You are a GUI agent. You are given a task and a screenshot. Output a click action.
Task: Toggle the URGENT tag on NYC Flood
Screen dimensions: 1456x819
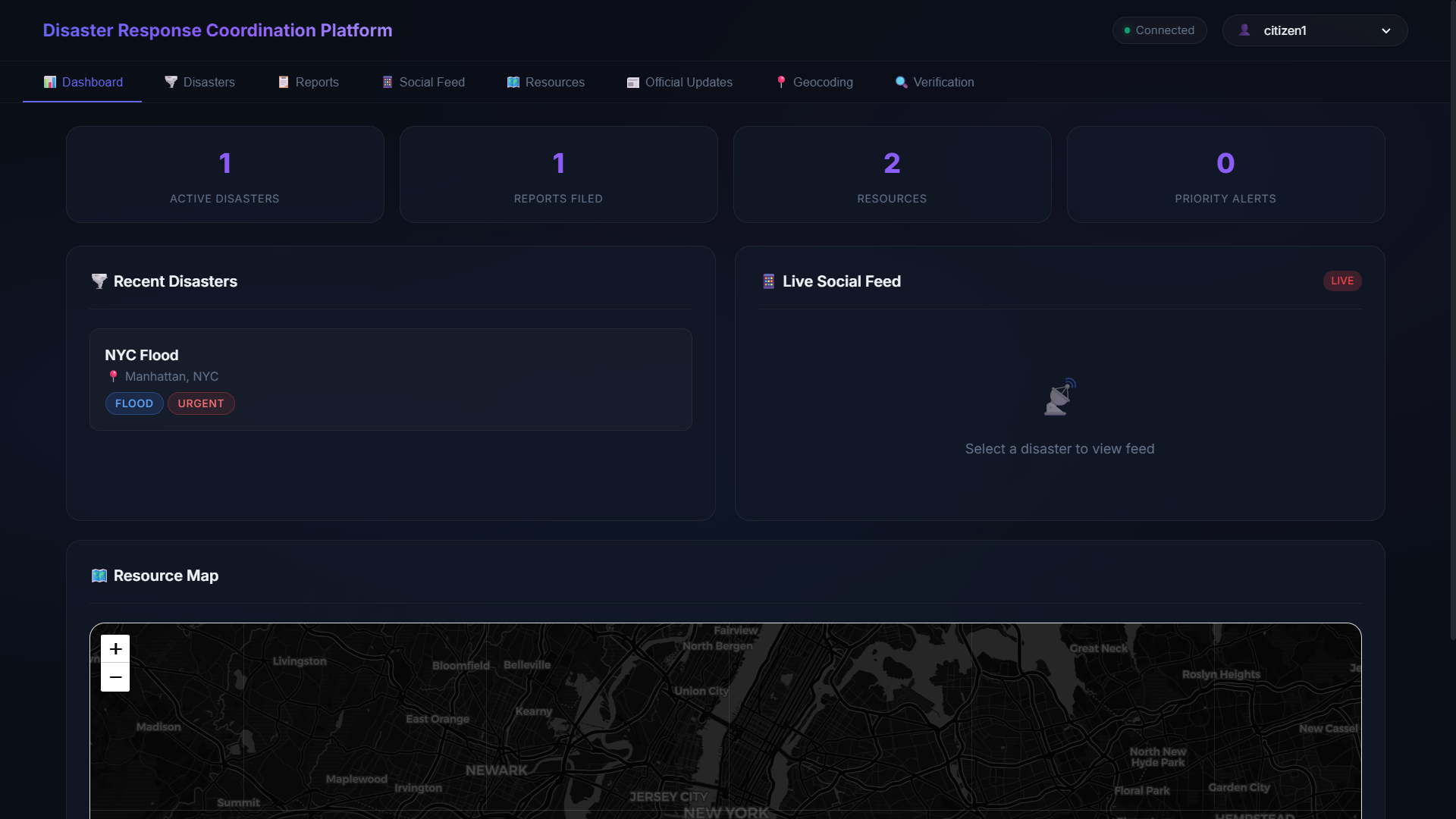[200, 403]
